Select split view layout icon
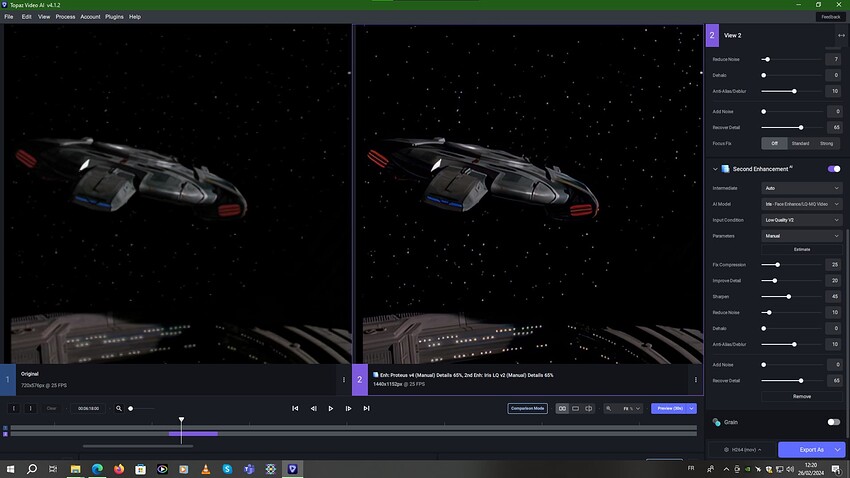This screenshot has height=478, width=850. (x=589, y=408)
